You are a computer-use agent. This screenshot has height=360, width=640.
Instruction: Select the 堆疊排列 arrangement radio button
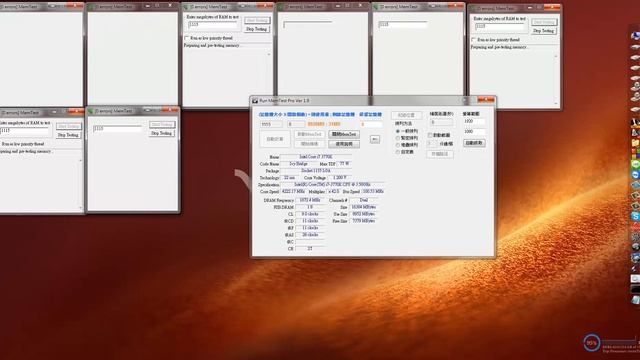(398, 145)
